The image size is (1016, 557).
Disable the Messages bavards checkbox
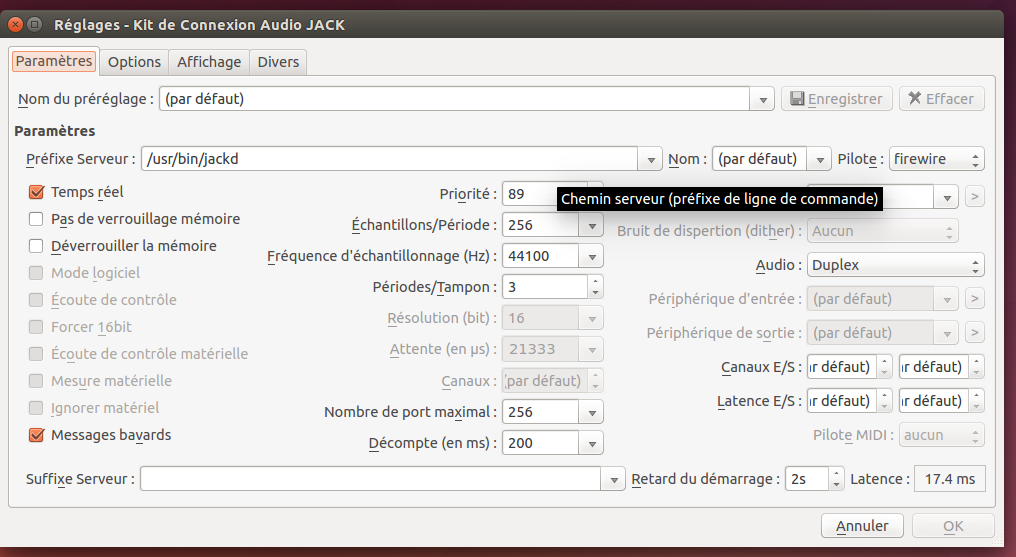(36, 435)
